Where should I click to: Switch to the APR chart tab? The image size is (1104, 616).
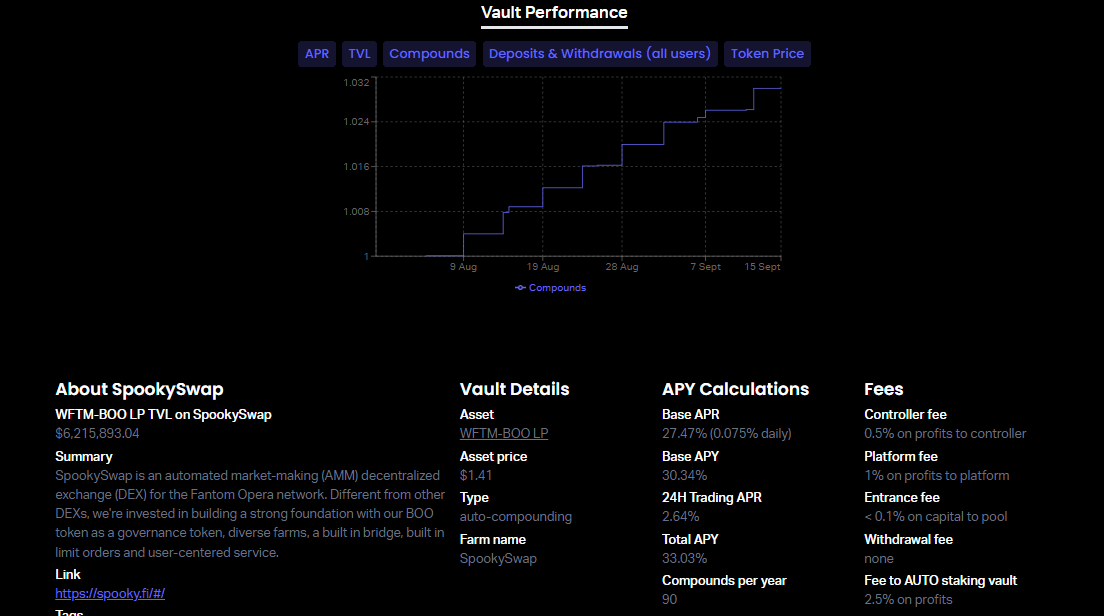(317, 53)
